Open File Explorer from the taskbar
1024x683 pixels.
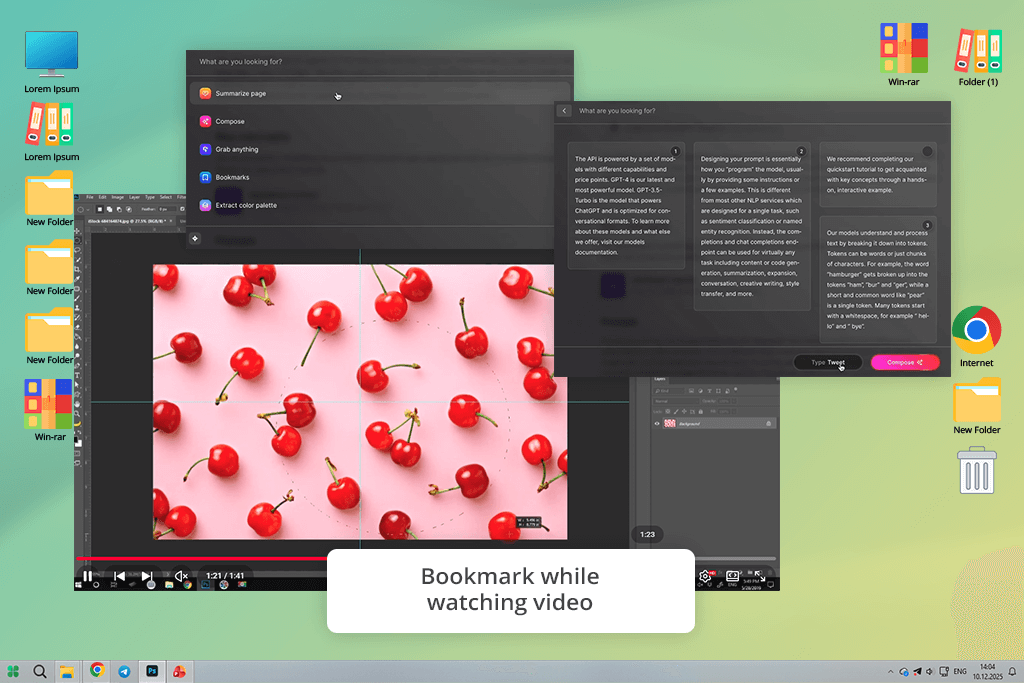67,671
